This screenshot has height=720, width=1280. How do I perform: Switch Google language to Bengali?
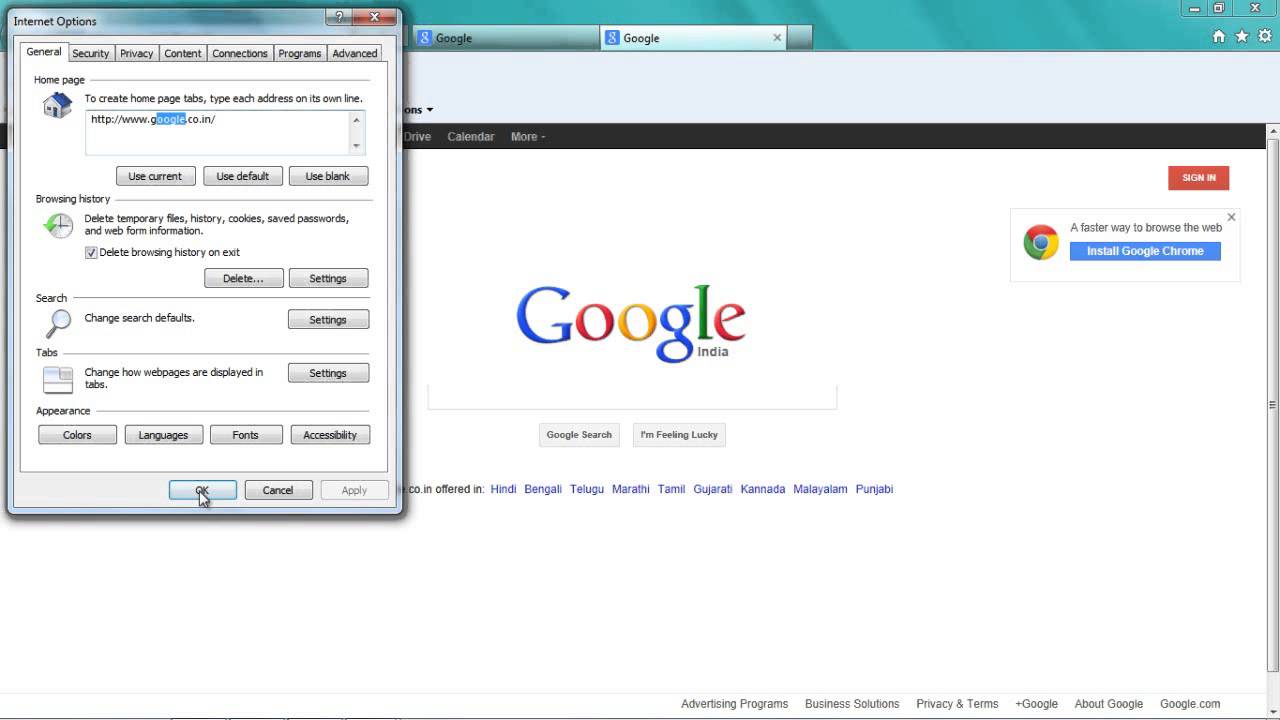click(x=543, y=489)
